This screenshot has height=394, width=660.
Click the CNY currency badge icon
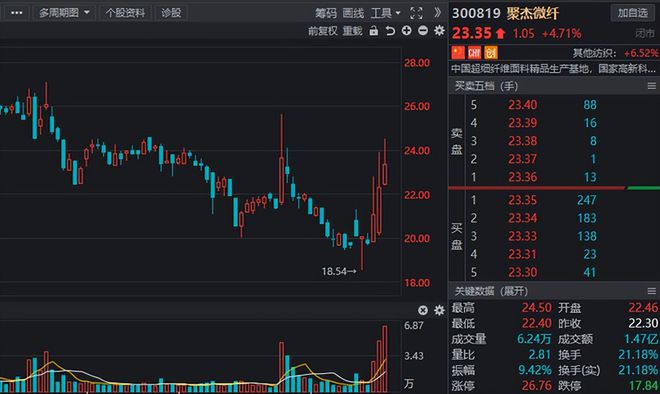pos(474,53)
